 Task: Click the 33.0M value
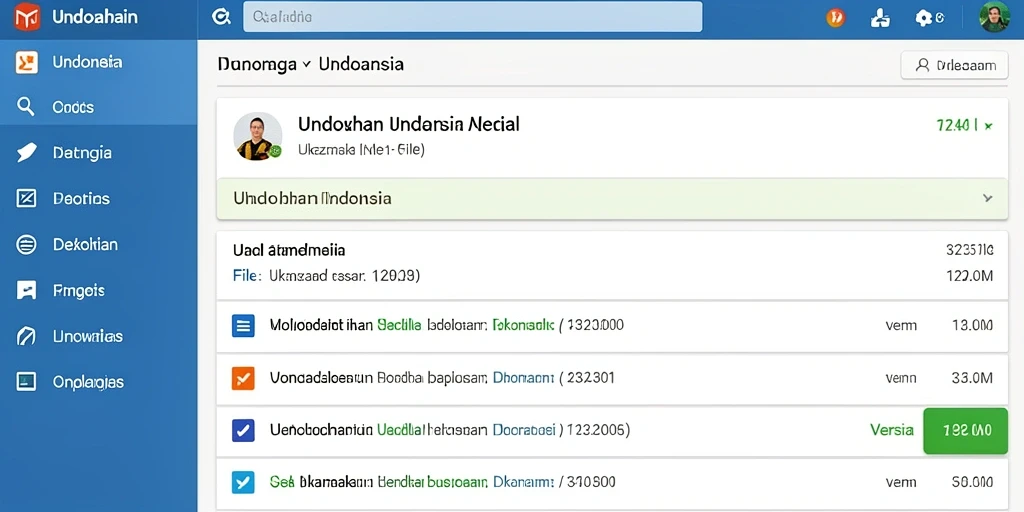tap(973, 377)
